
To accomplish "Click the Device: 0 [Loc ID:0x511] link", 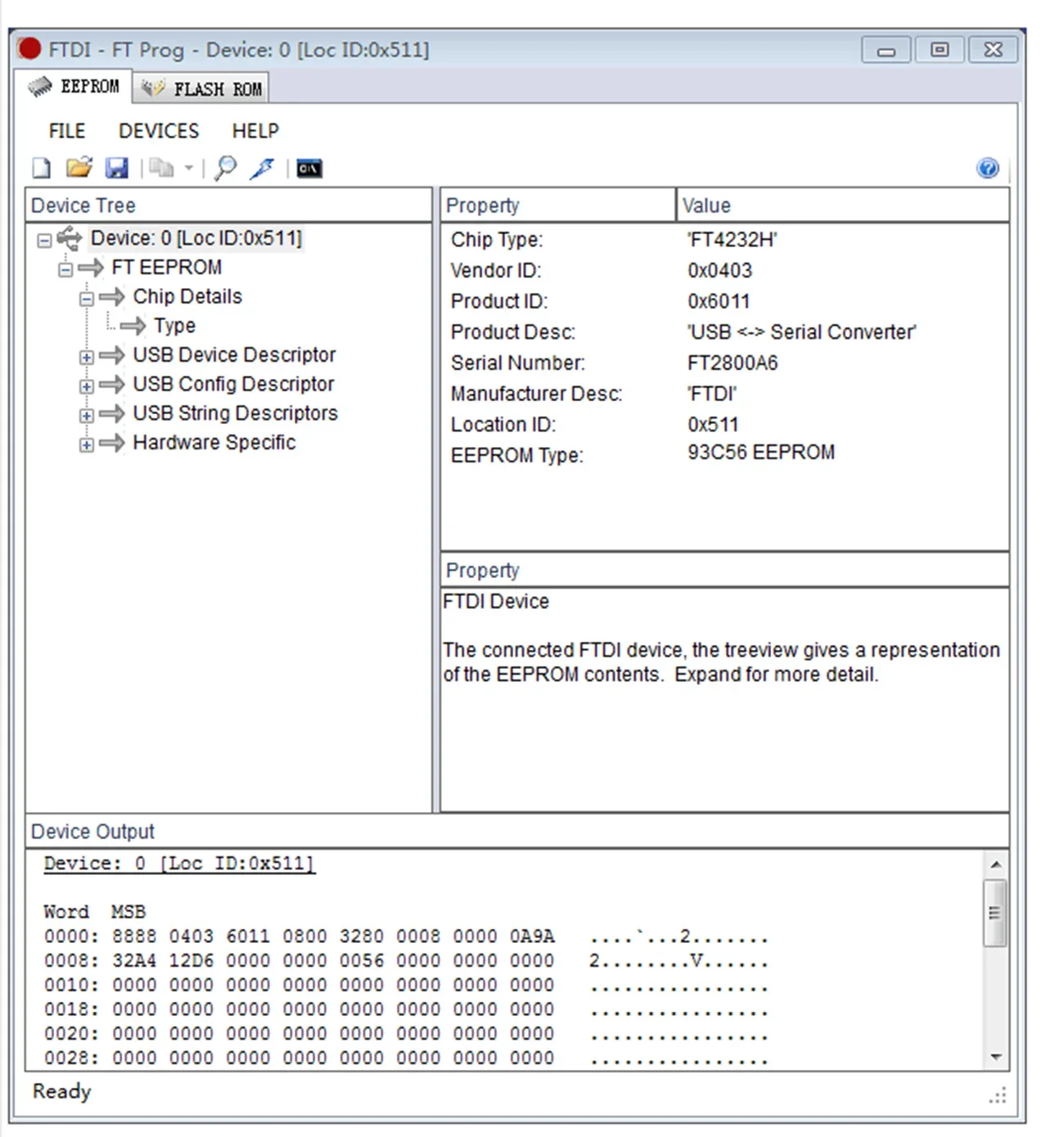I will pyautogui.click(x=178, y=862).
